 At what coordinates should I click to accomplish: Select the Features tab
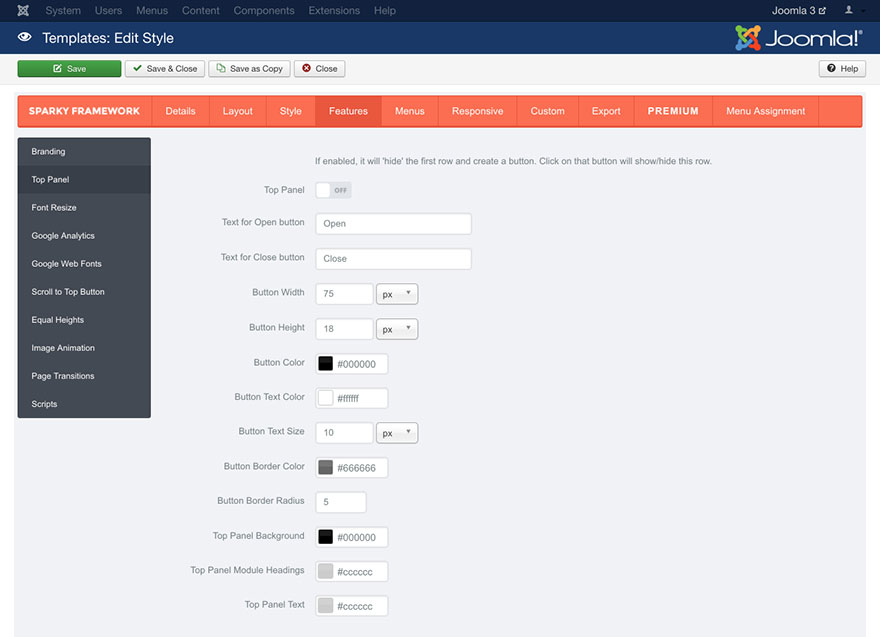[x=348, y=111]
